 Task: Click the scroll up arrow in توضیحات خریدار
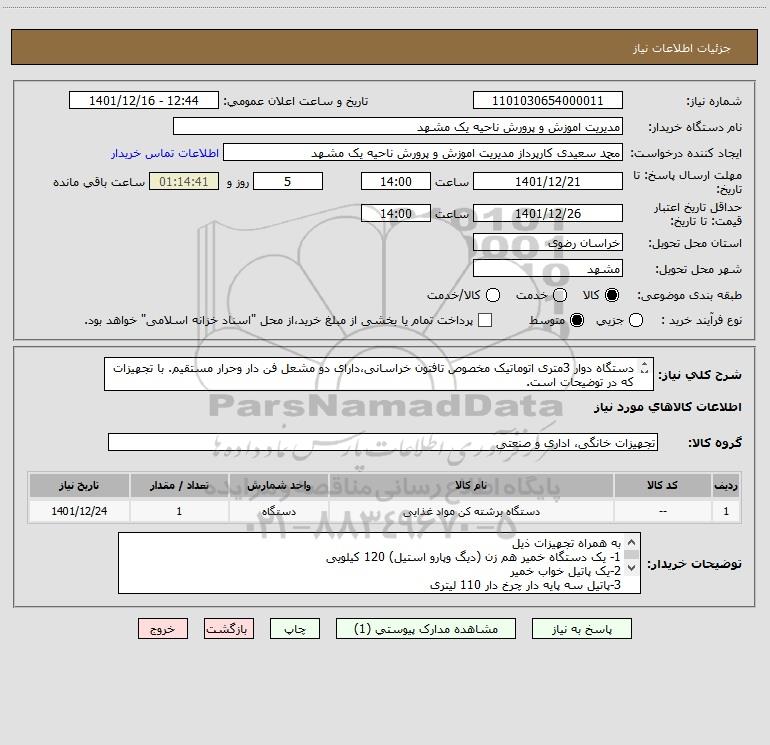click(632, 542)
